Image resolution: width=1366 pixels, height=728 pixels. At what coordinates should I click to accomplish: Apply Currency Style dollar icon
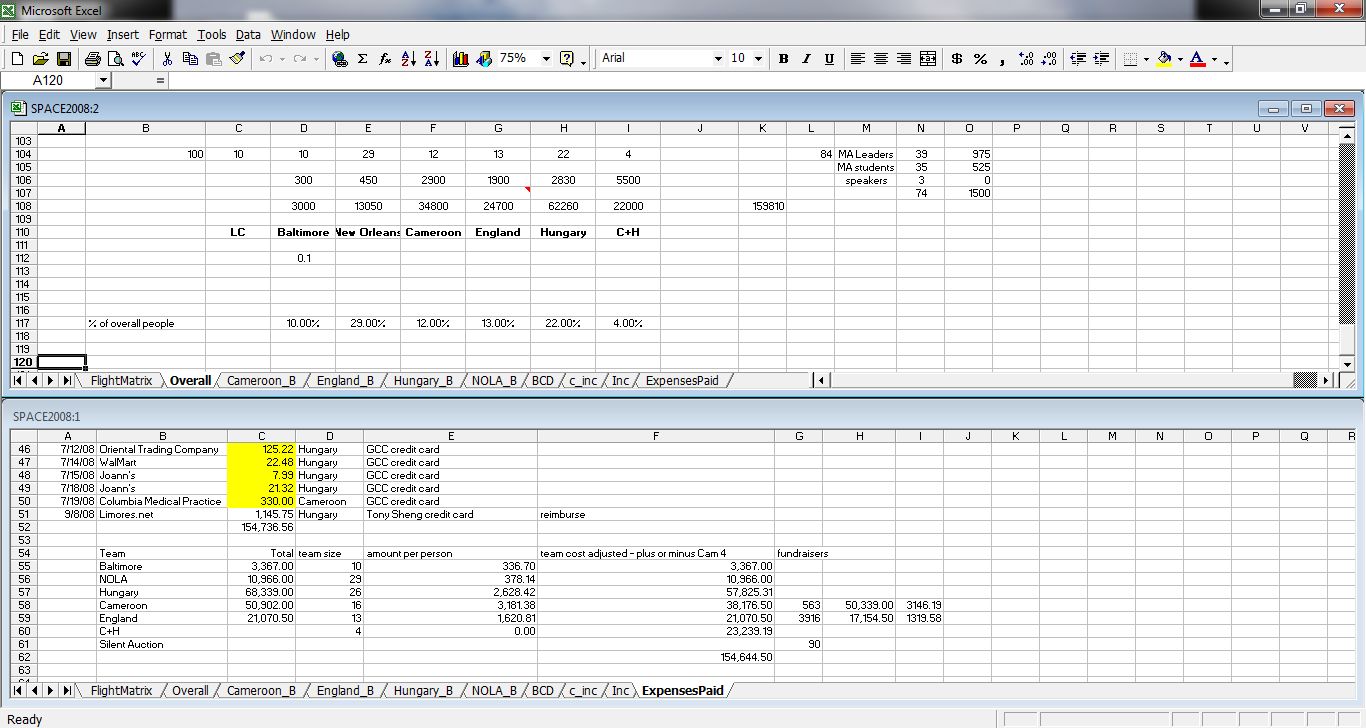pyautogui.click(x=957, y=59)
